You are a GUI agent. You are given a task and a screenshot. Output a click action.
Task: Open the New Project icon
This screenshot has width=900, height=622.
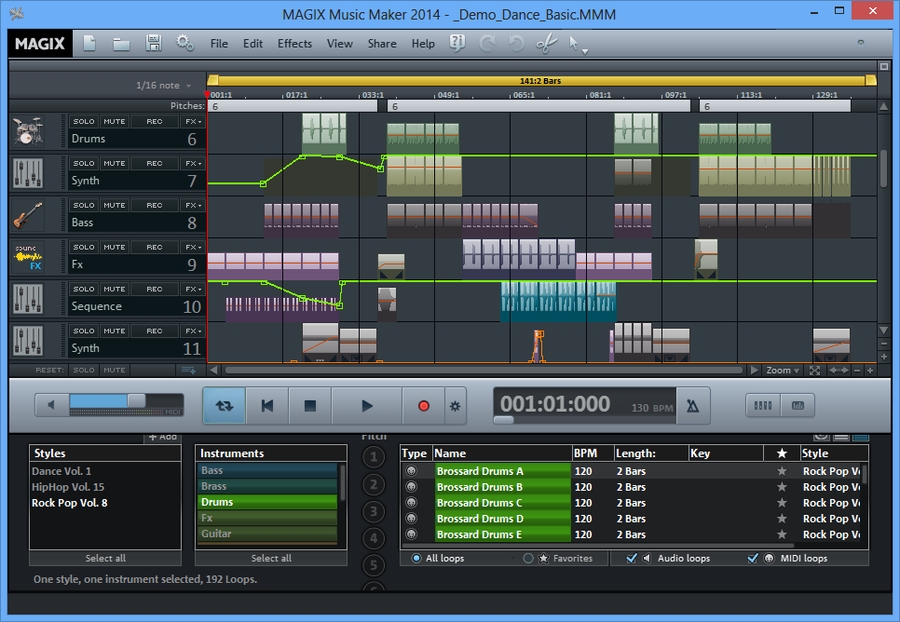click(x=88, y=43)
